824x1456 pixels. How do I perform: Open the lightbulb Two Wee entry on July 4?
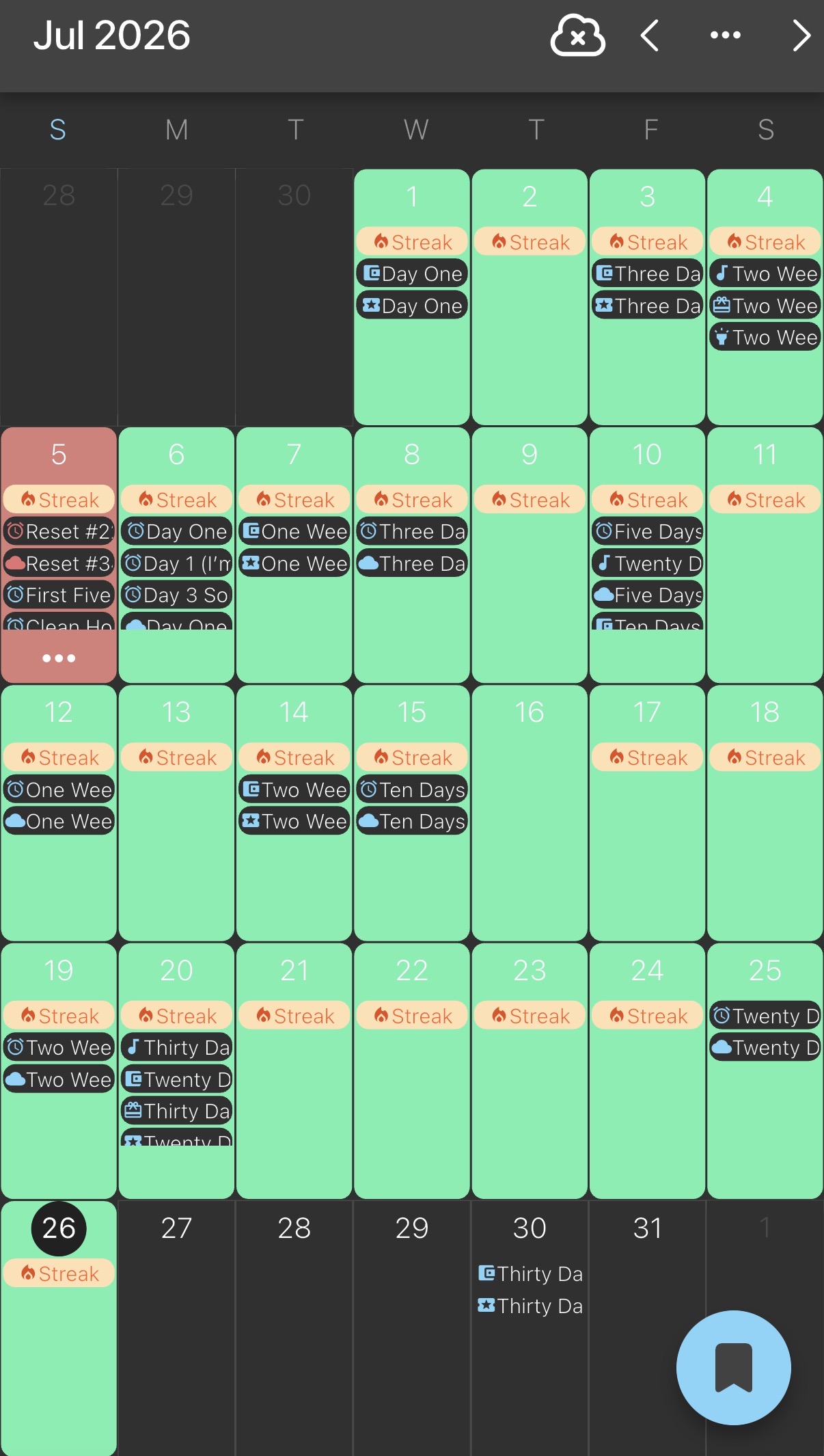click(765, 337)
